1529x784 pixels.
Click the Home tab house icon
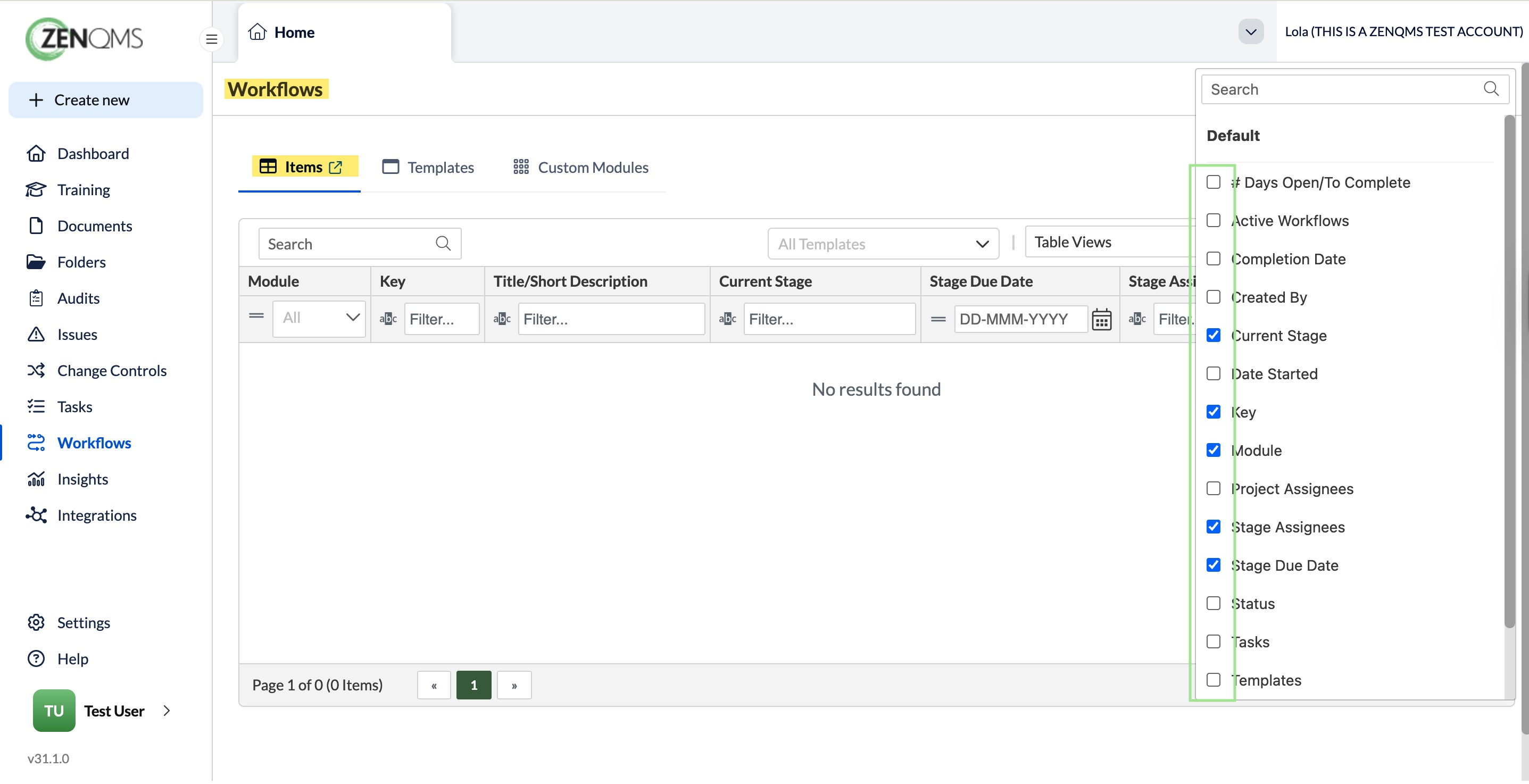click(x=257, y=31)
